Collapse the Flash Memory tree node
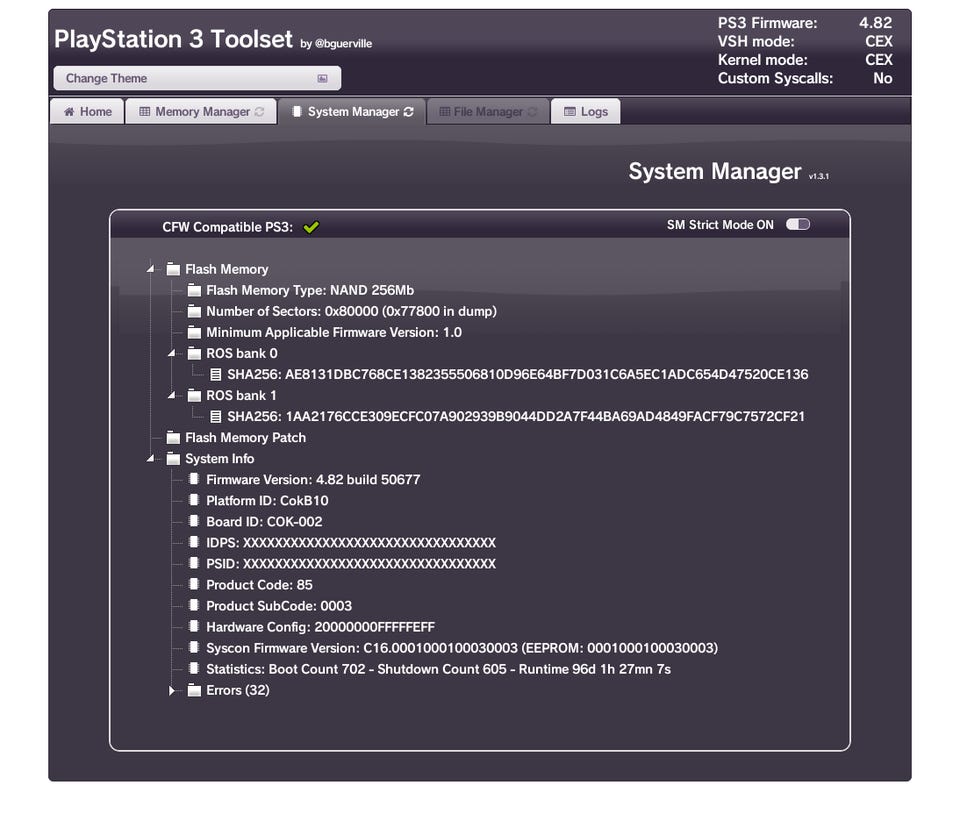Image resolution: width=960 pixels, height=814 pixels. 151,269
